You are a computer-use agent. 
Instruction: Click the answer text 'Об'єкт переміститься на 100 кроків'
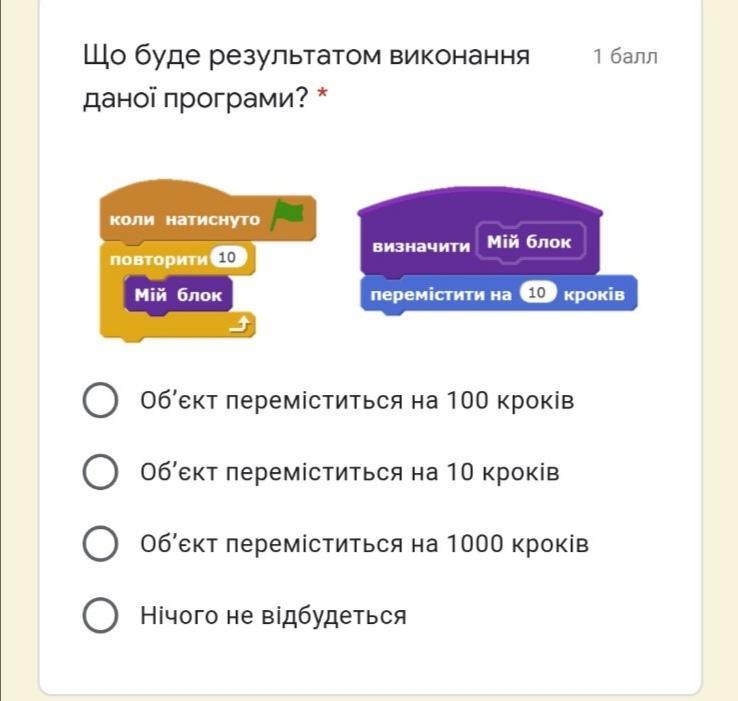(x=357, y=401)
